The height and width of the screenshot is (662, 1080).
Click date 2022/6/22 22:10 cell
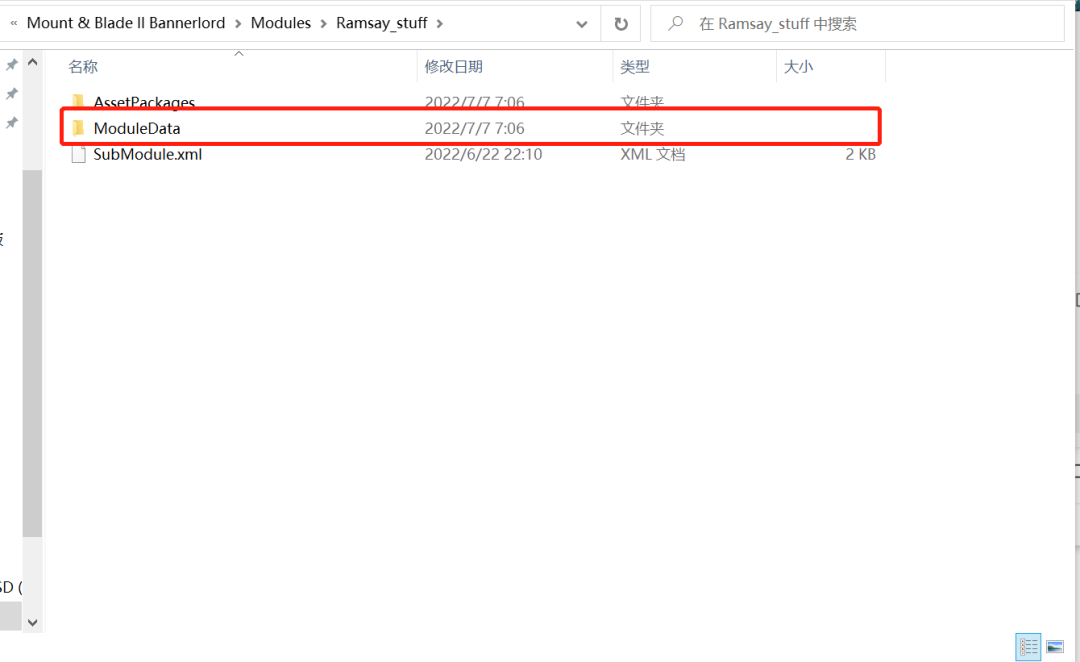(x=483, y=154)
